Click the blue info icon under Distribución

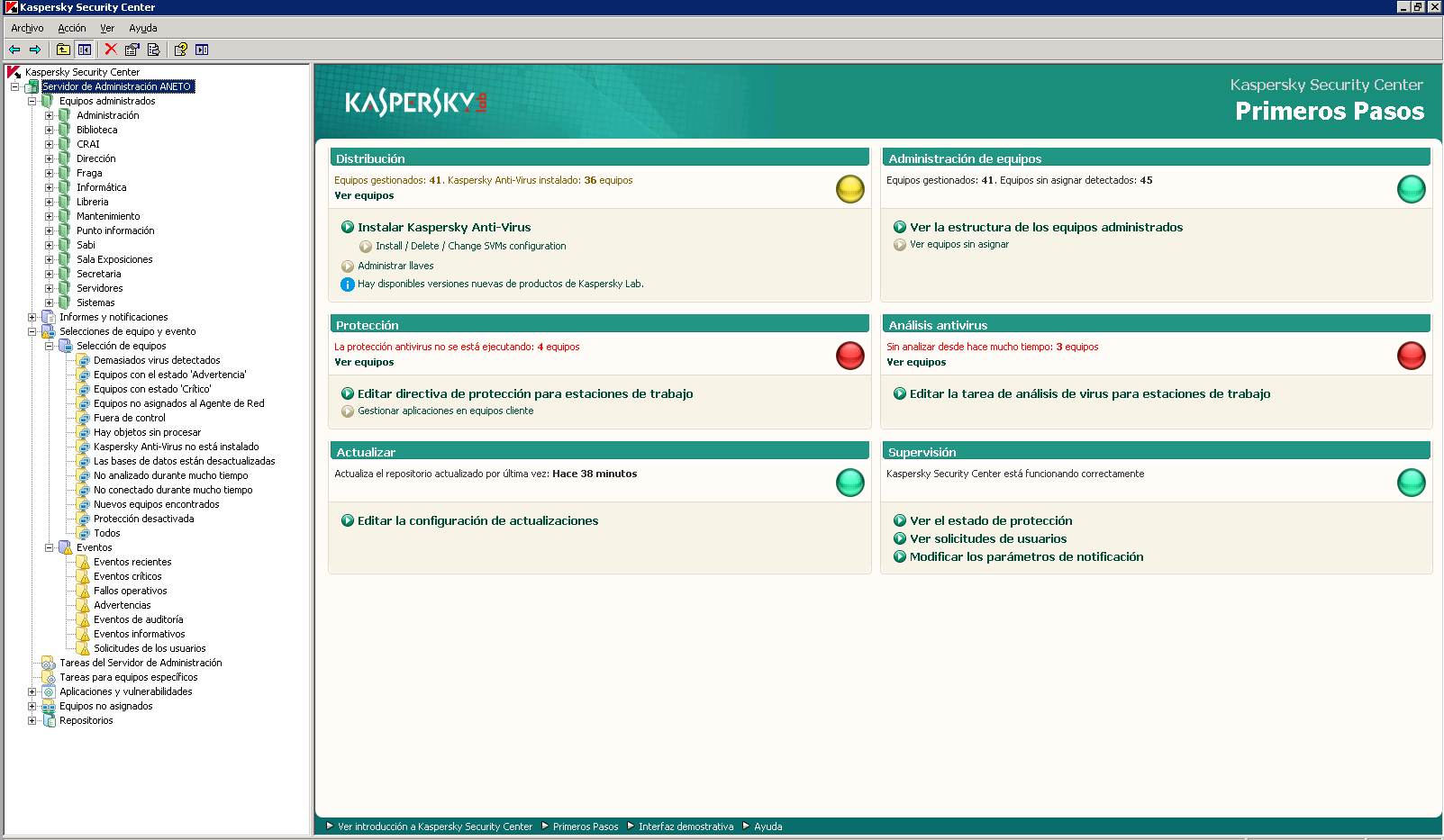(x=348, y=285)
